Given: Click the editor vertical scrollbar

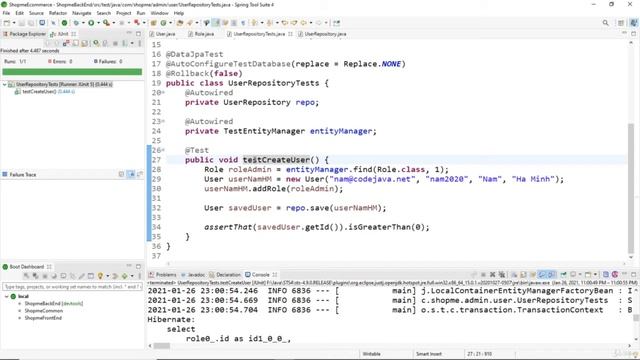Looking at the screenshot, I should coord(631,188).
